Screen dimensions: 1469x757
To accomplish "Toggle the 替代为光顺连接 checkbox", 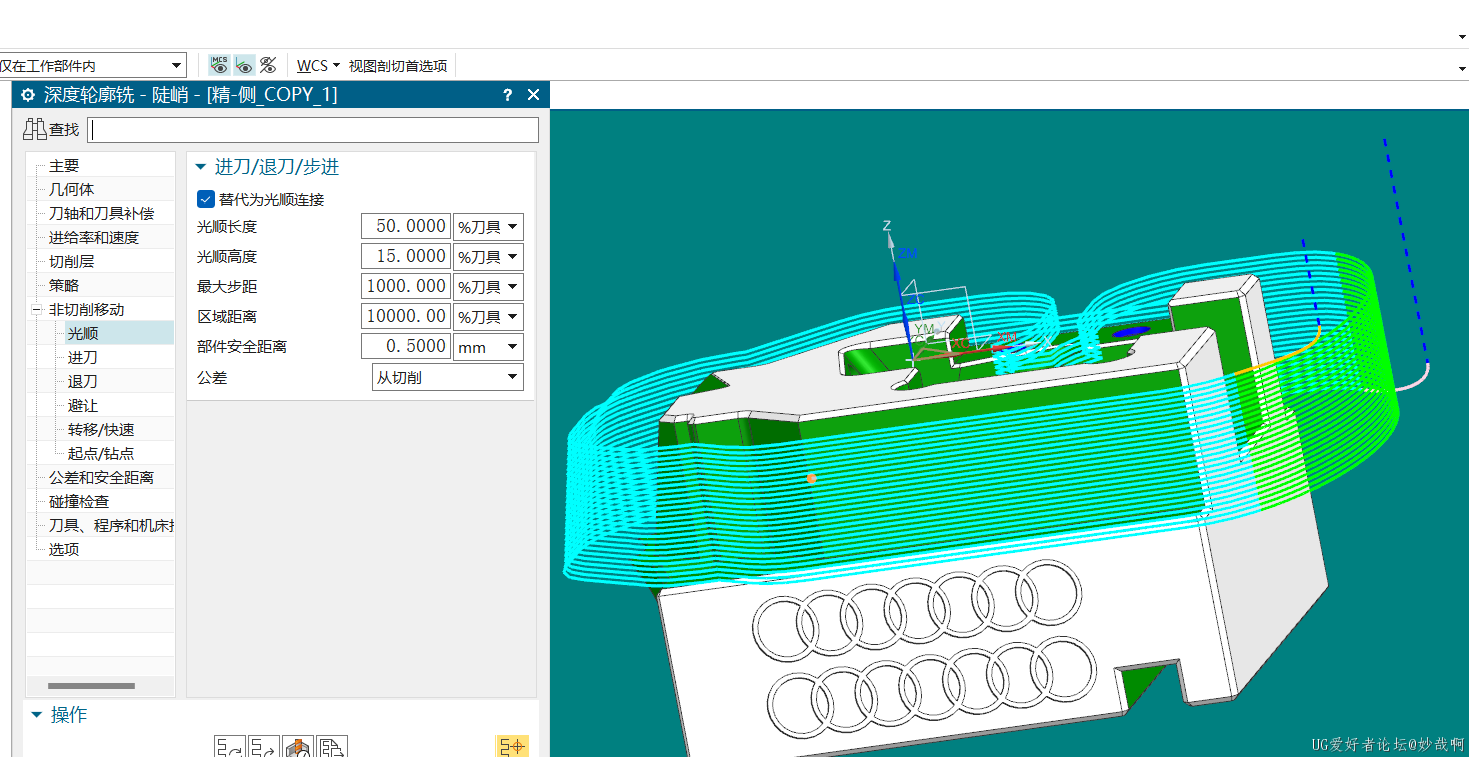I will click(x=206, y=199).
